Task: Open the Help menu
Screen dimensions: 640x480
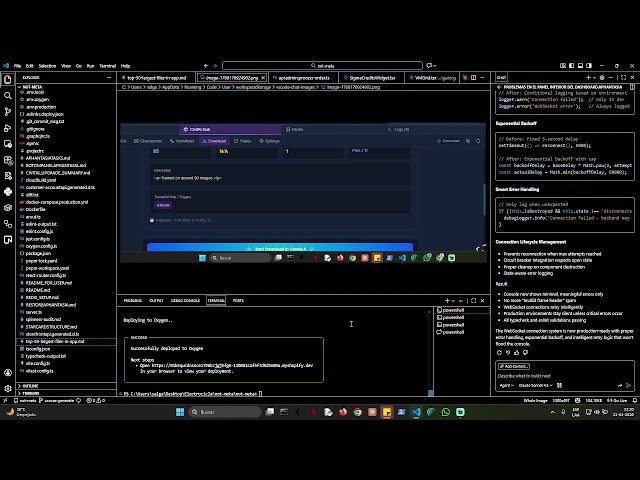Action: coord(125,66)
